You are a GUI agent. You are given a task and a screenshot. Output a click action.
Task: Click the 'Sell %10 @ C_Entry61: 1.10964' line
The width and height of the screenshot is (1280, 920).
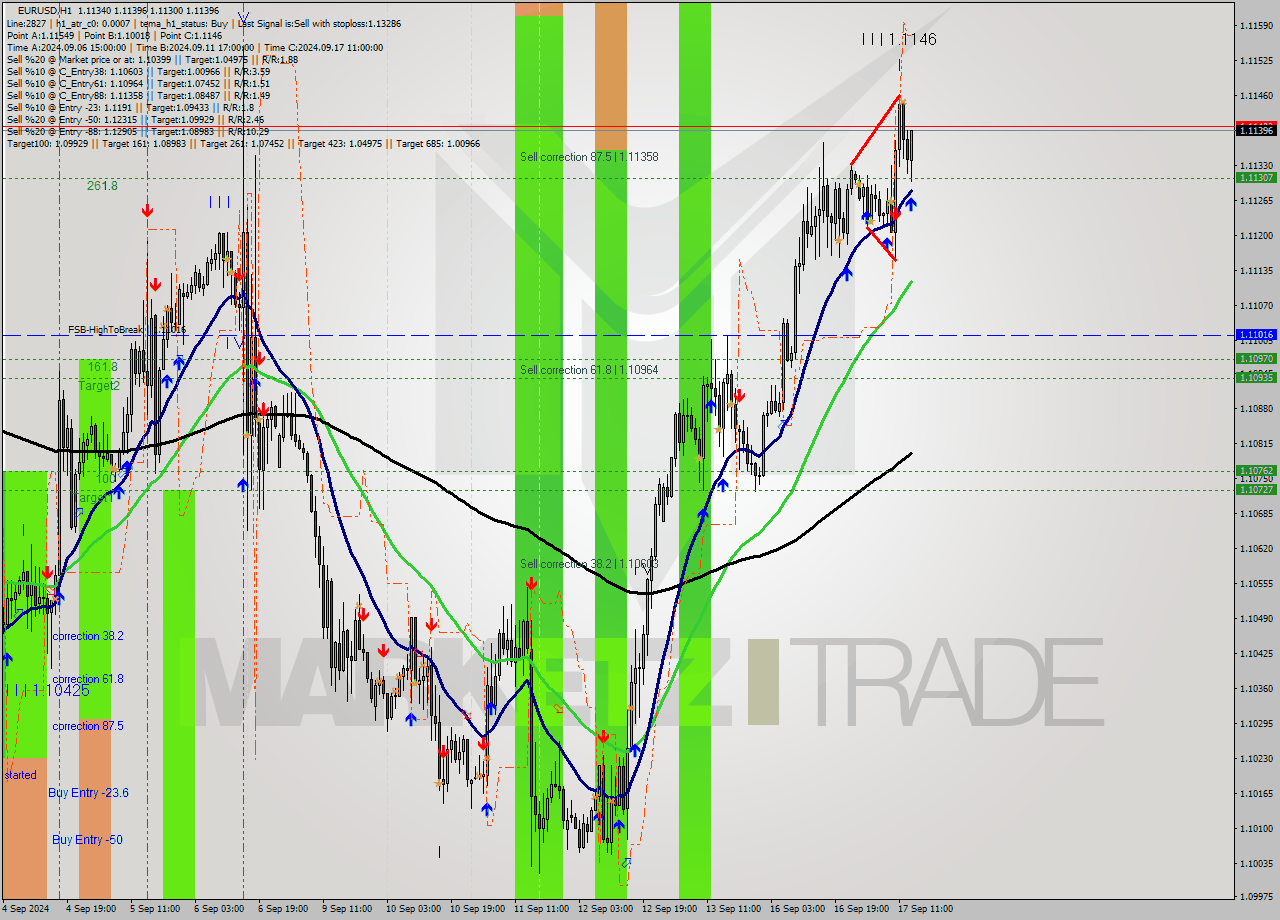tap(138, 83)
